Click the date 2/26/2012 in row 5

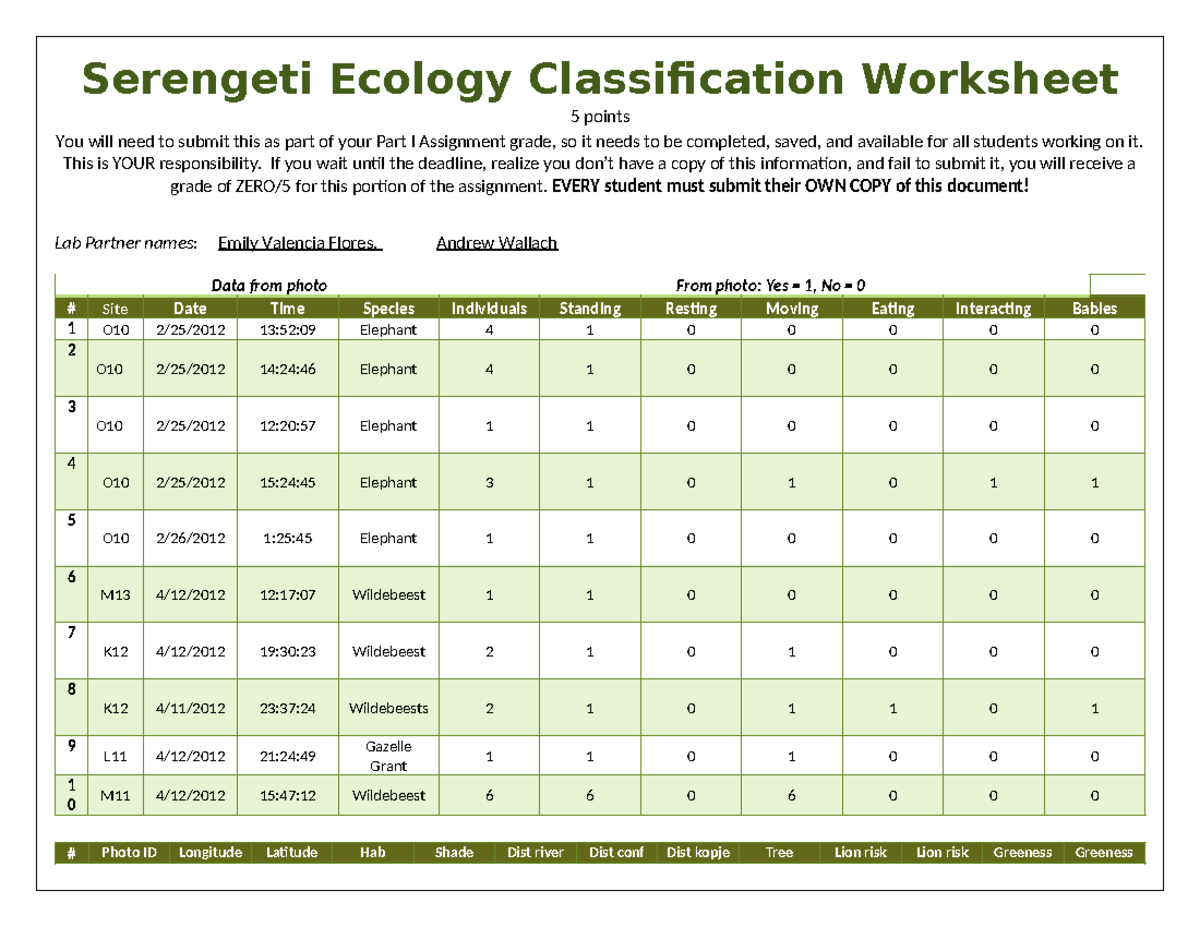[x=190, y=537]
